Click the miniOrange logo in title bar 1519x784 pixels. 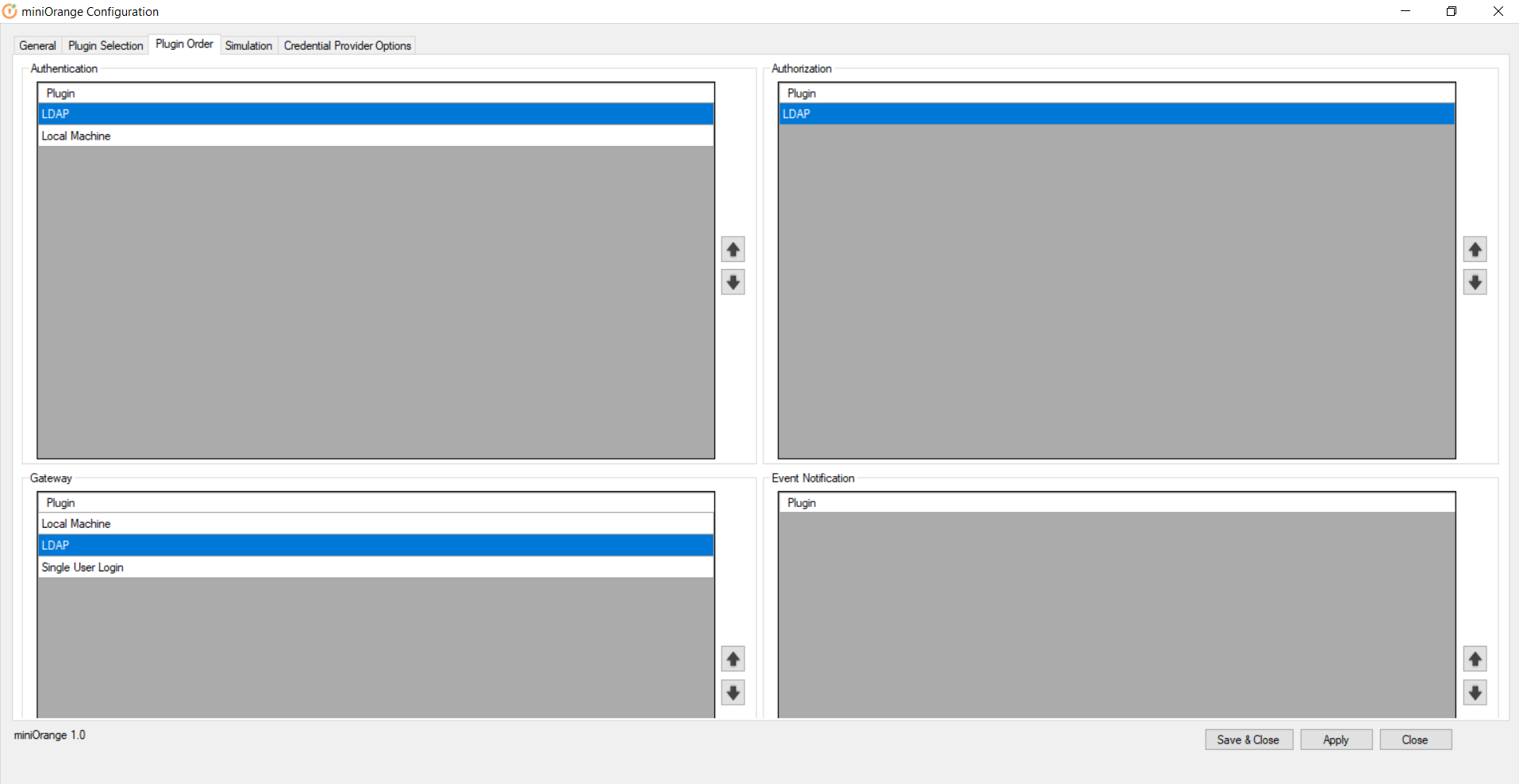point(10,11)
